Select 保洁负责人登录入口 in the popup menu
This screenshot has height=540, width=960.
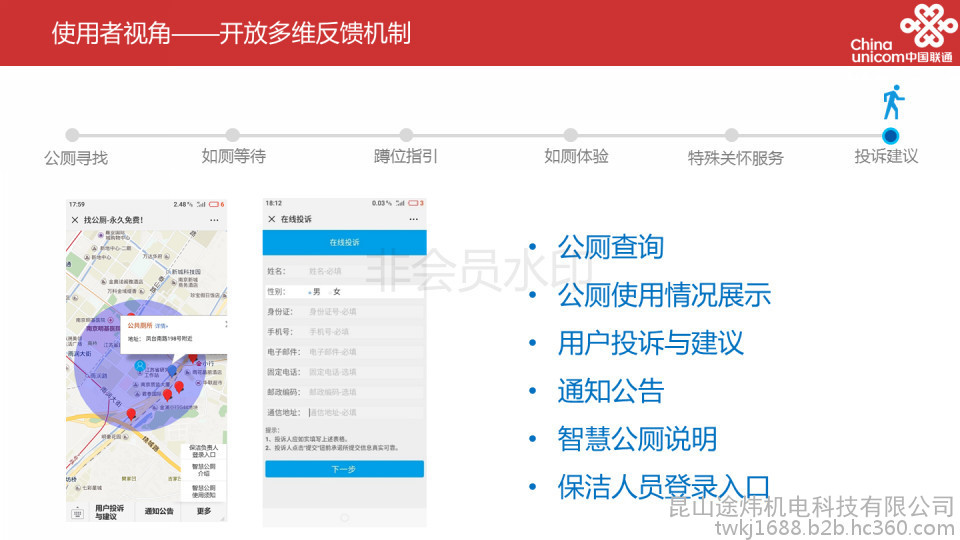point(204,451)
